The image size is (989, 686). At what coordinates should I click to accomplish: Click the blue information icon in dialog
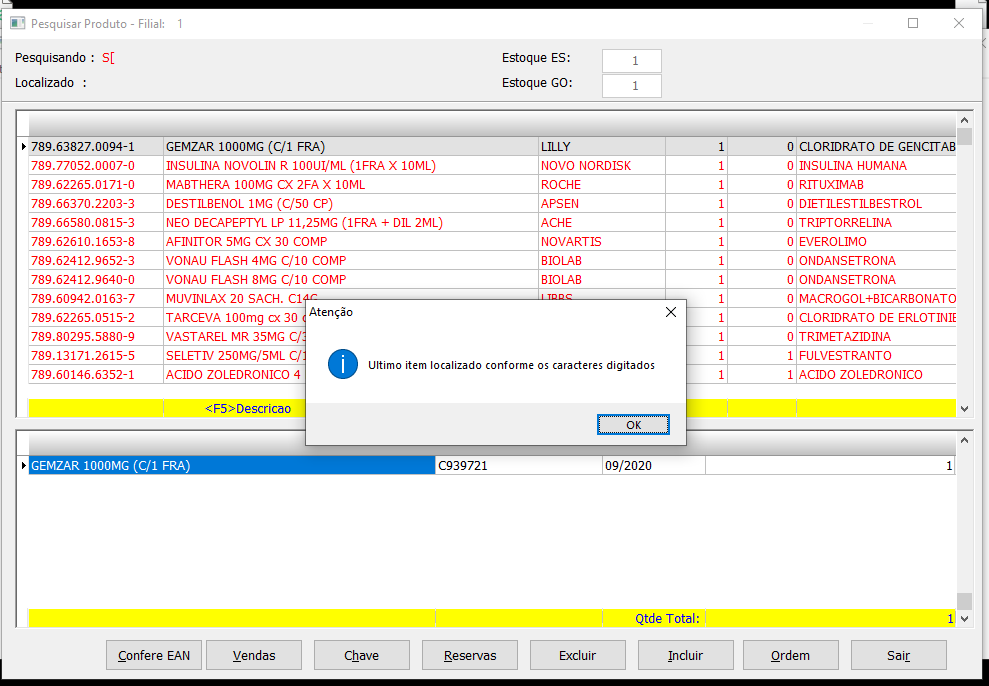tap(343, 365)
